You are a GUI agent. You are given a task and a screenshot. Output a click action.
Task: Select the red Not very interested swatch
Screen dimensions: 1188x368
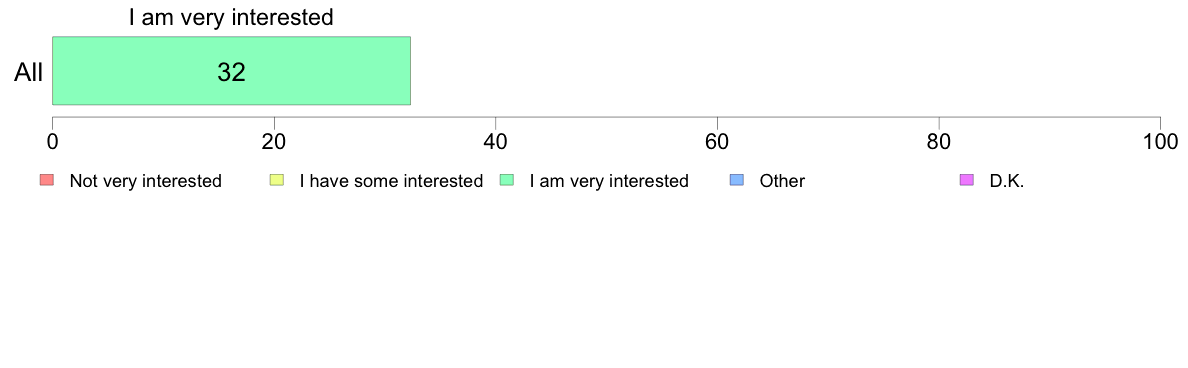click(47, 180)
